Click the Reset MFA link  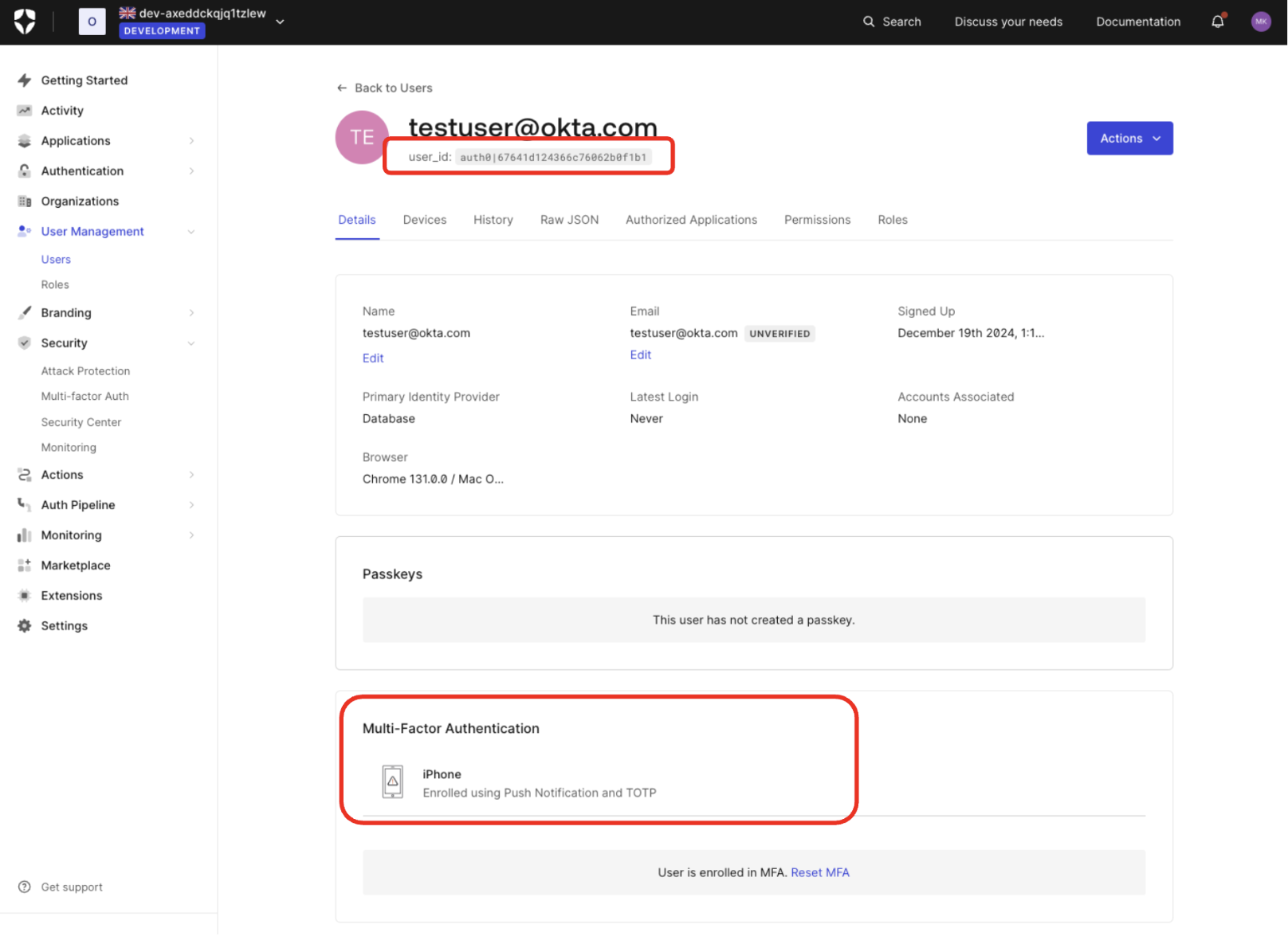[x=819, y=873]
